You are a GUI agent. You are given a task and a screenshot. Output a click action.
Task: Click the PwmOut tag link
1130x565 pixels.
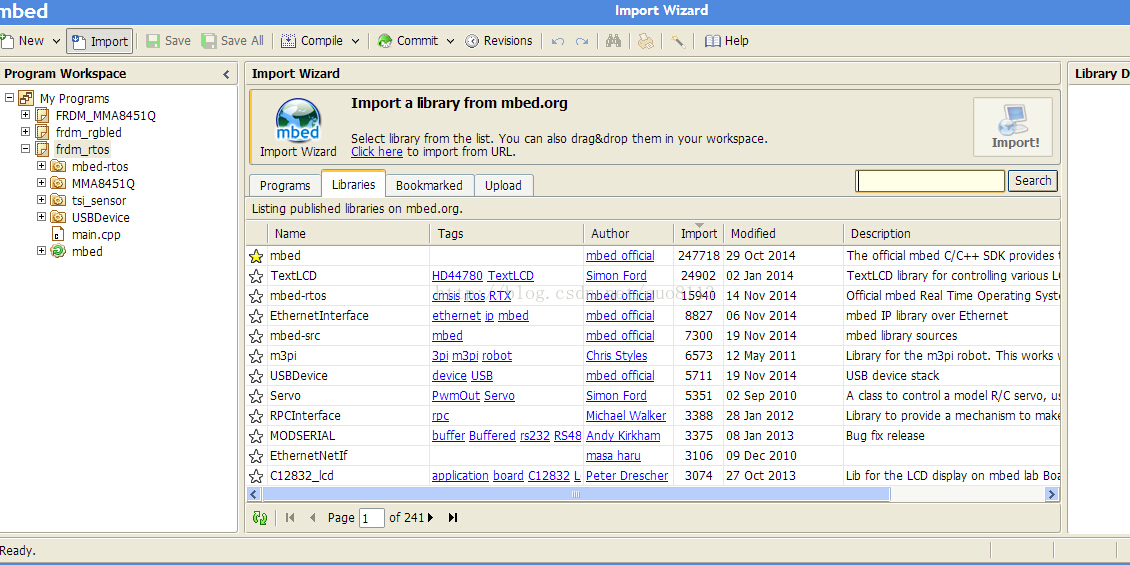pyautogui.click(x=456, y=396)
